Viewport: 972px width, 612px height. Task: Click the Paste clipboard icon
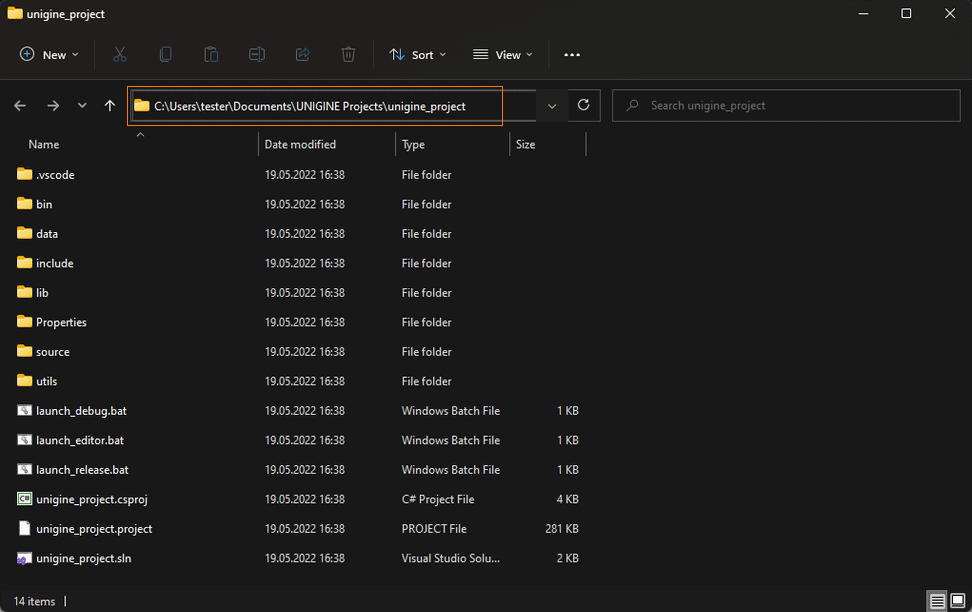(211, 55)
